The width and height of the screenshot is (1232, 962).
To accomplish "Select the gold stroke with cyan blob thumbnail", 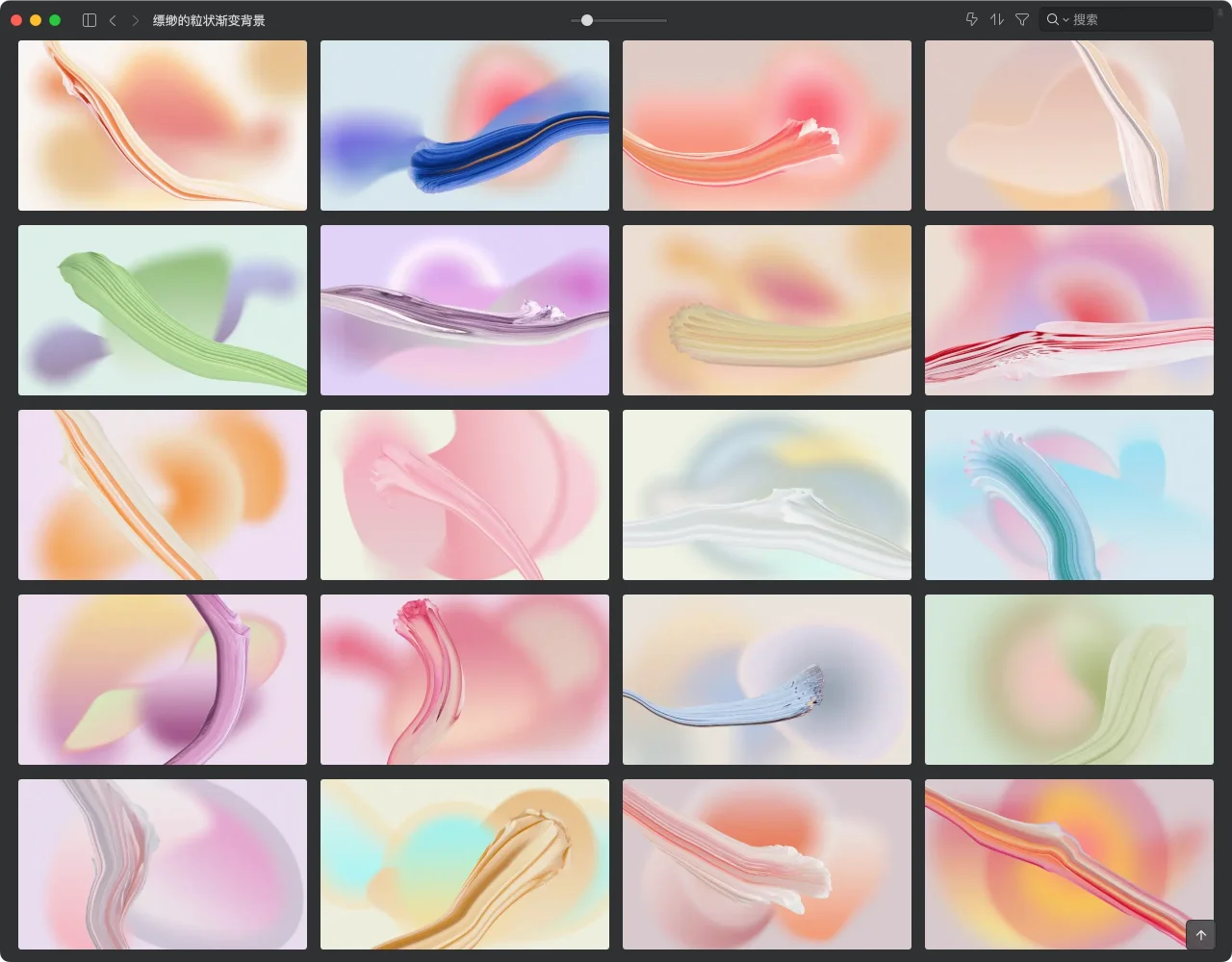I will point(465,864).
